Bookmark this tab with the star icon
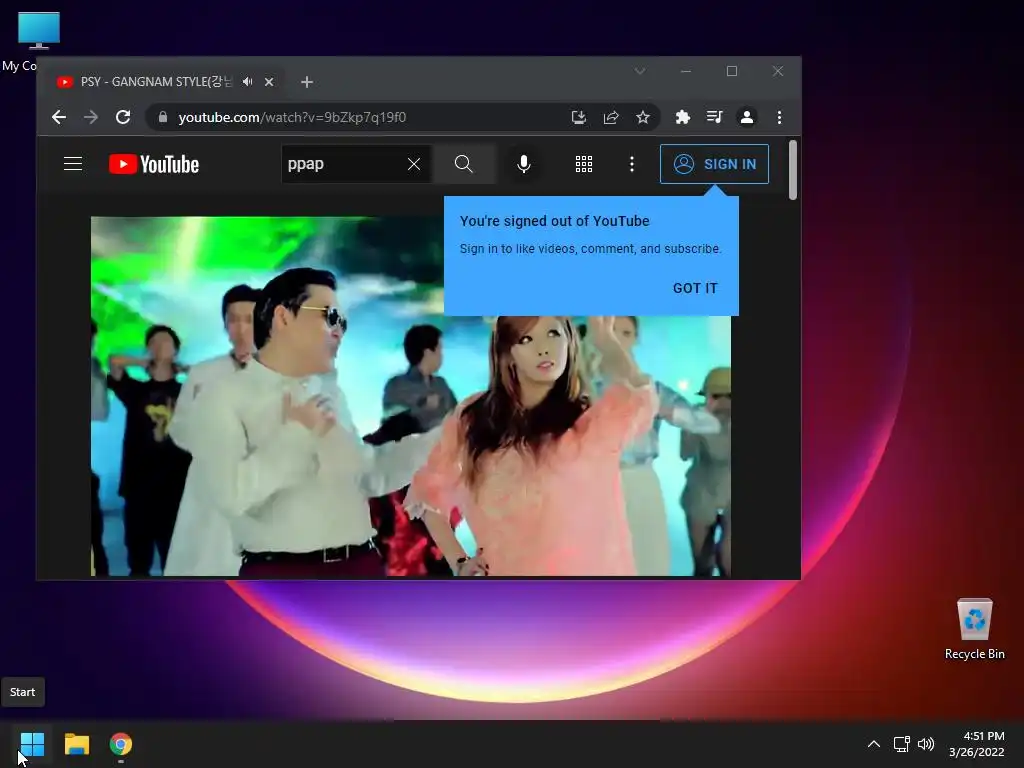The height and width of the screenshot is (768, 1024). coord(643,117)
